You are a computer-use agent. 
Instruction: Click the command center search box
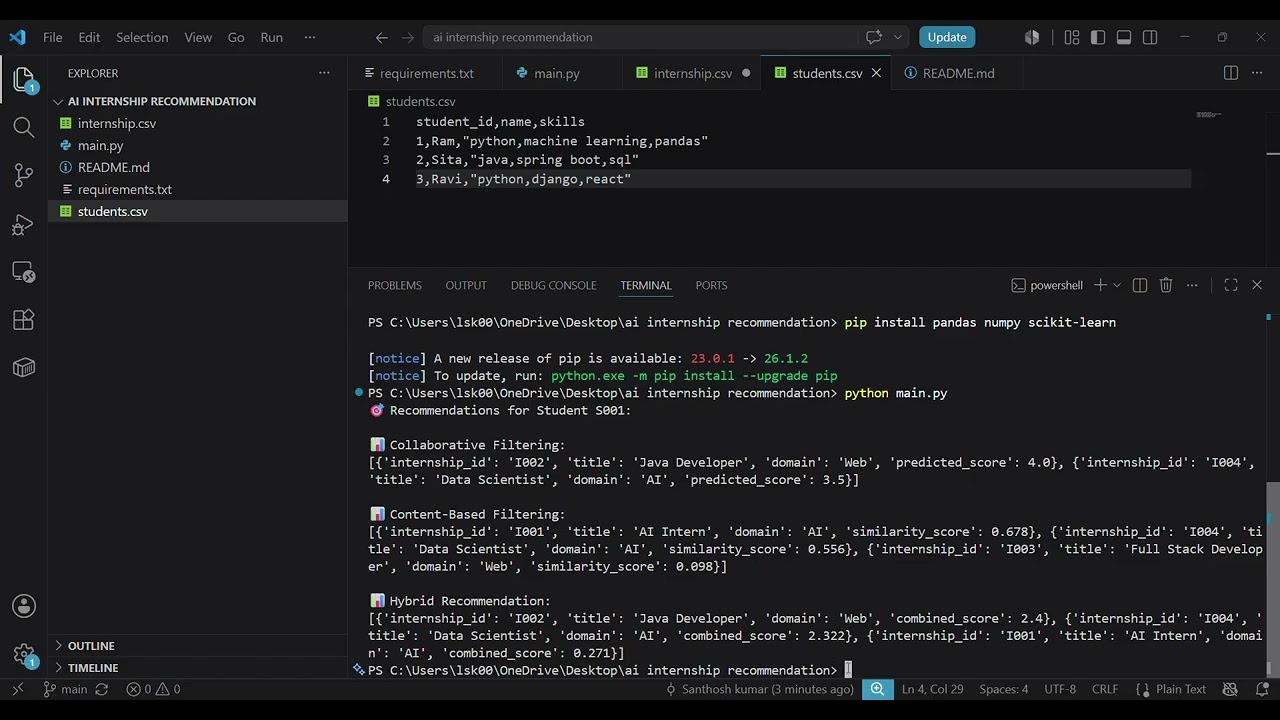[641, 37]
